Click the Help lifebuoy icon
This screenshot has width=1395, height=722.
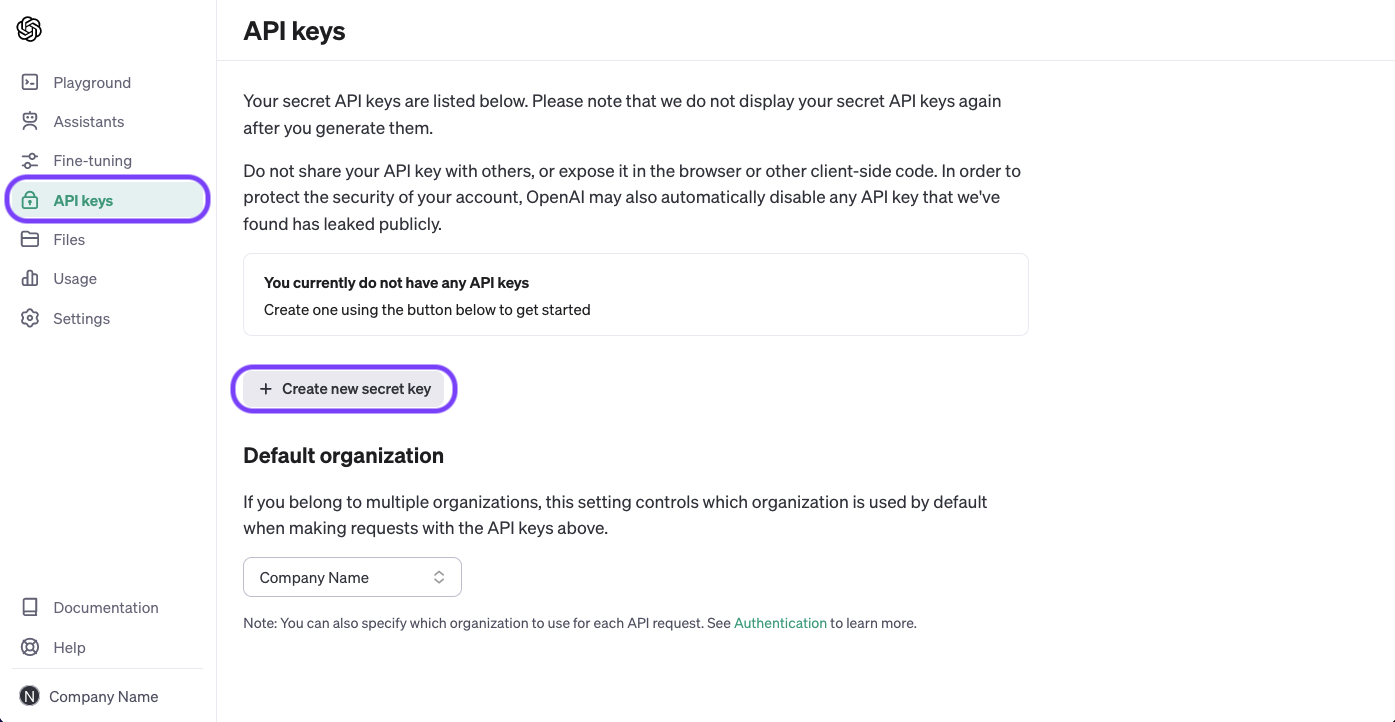click(29, 647)
